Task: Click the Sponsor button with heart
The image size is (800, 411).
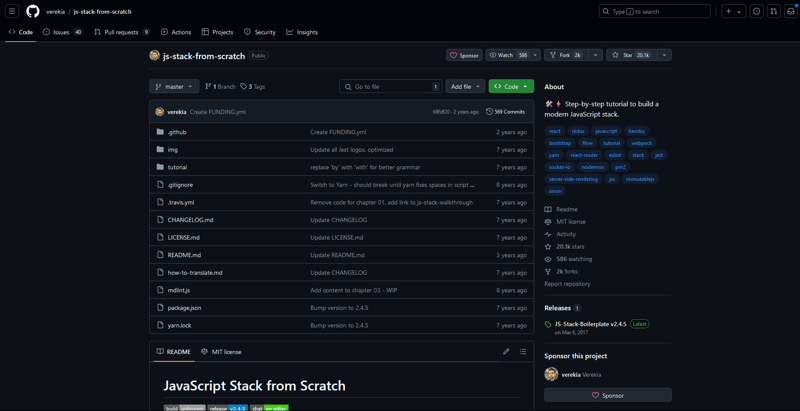Action: tap(463, 55)
